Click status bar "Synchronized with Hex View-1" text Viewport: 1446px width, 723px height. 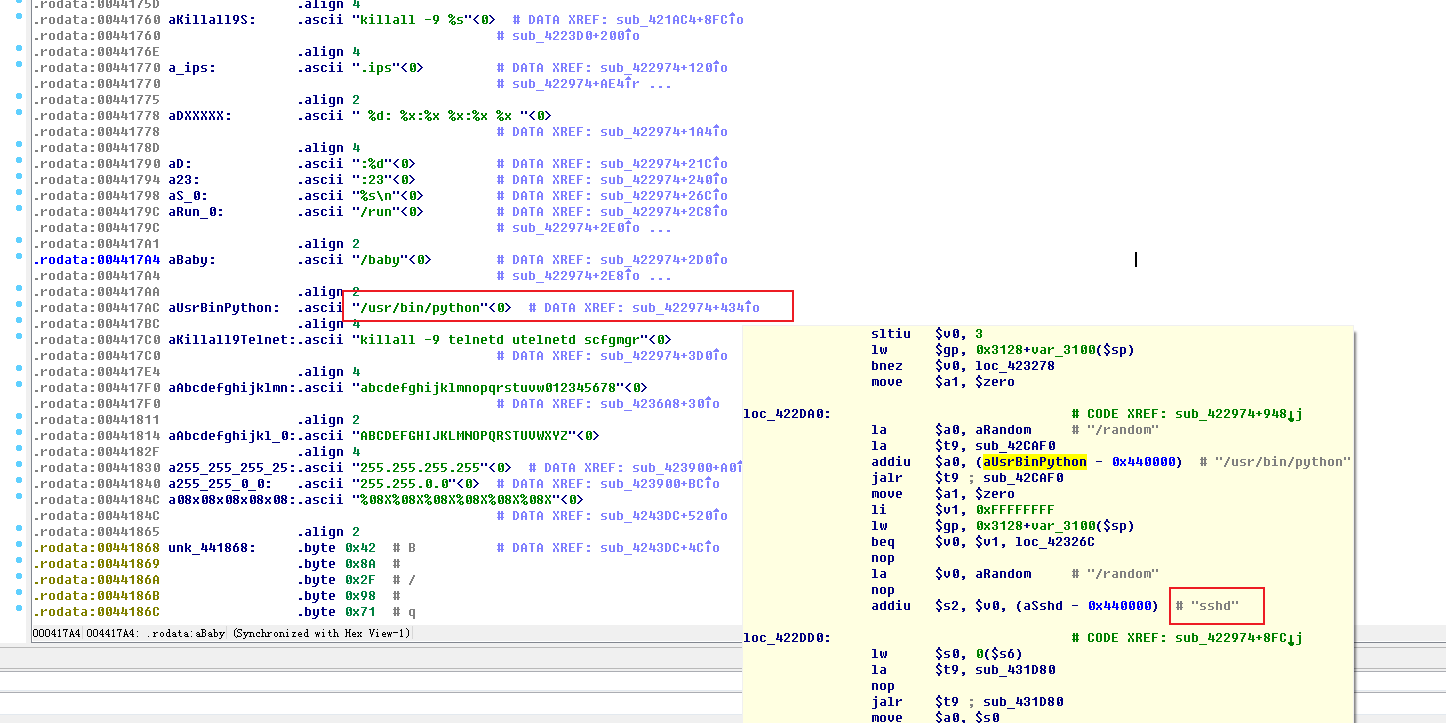click(x=320, y=633)
